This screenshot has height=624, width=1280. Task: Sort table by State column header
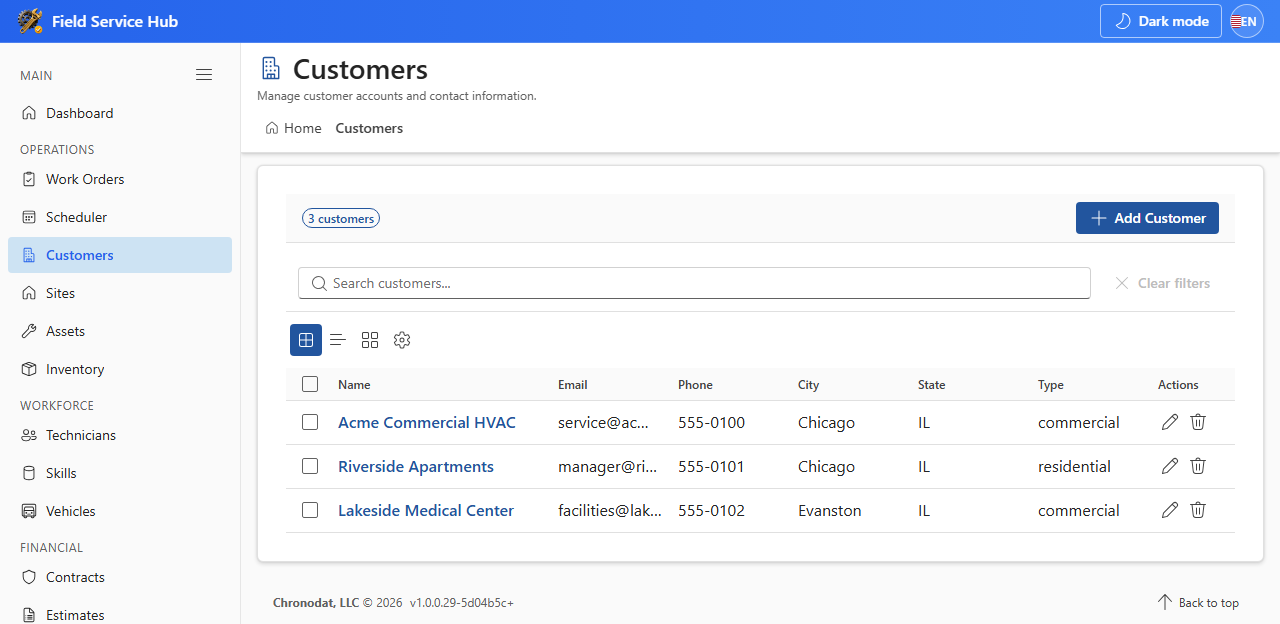click(x=931, y=385)
